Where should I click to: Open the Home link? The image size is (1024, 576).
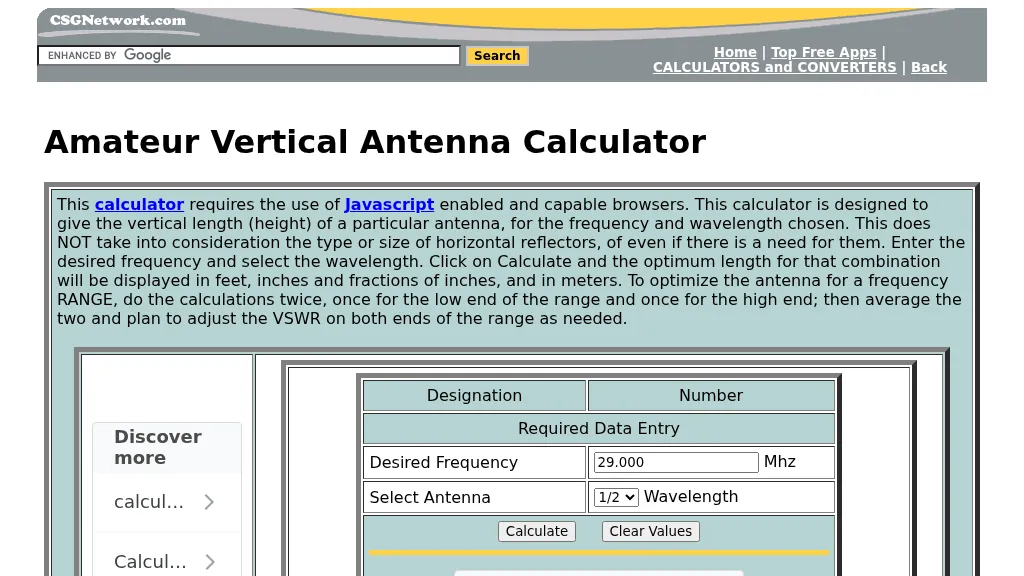pos(735,52)
